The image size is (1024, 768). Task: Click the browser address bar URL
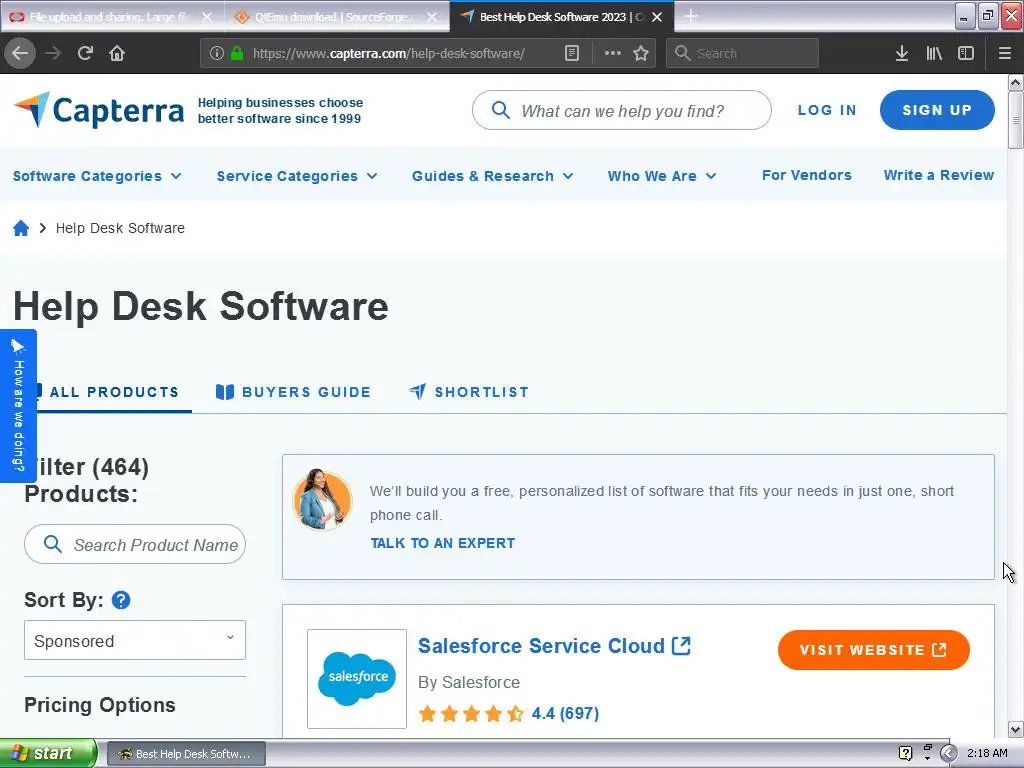389,53
